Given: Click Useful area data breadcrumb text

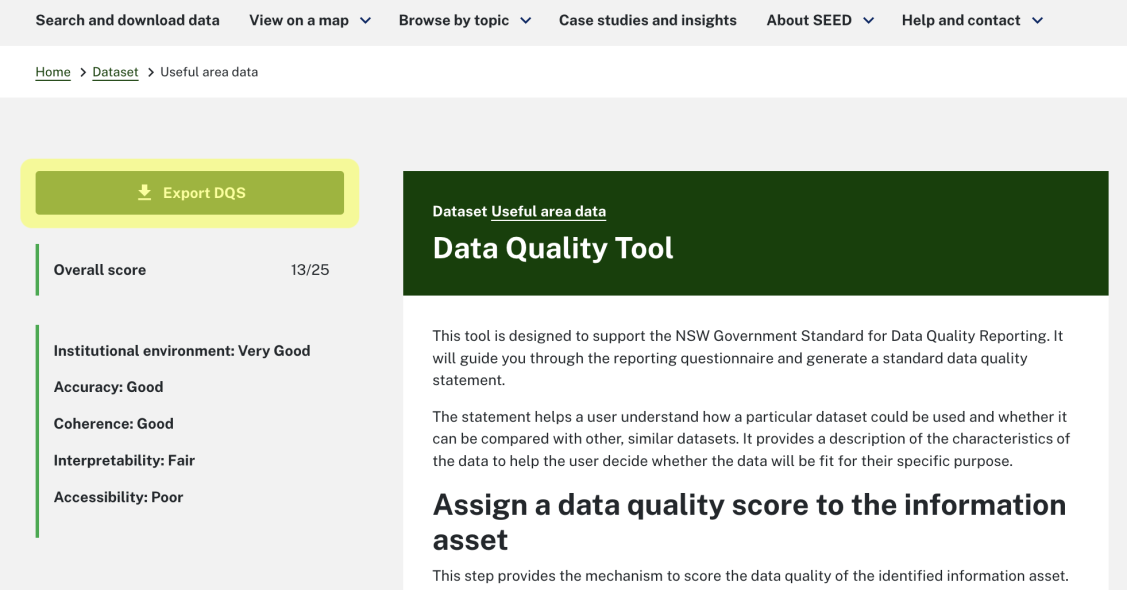Looking at the screenshot, I should coord(209,72).
